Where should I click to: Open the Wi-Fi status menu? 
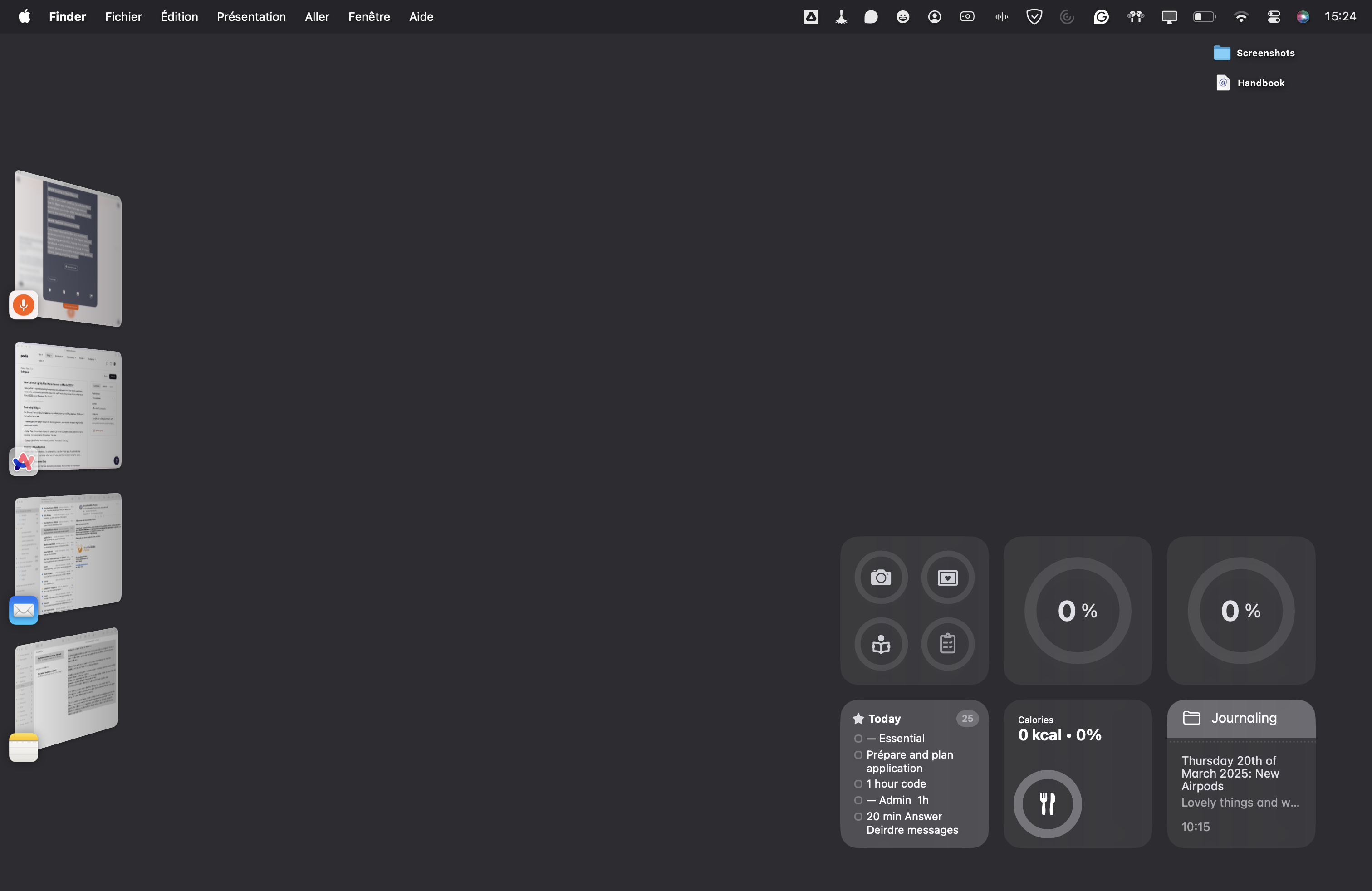pyautogui.click(x=1240, y=17)
